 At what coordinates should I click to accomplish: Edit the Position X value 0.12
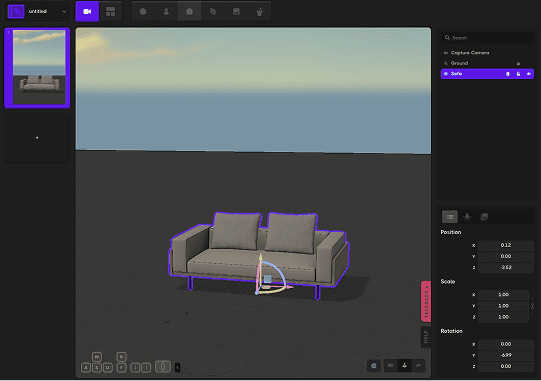click(506, 245)
